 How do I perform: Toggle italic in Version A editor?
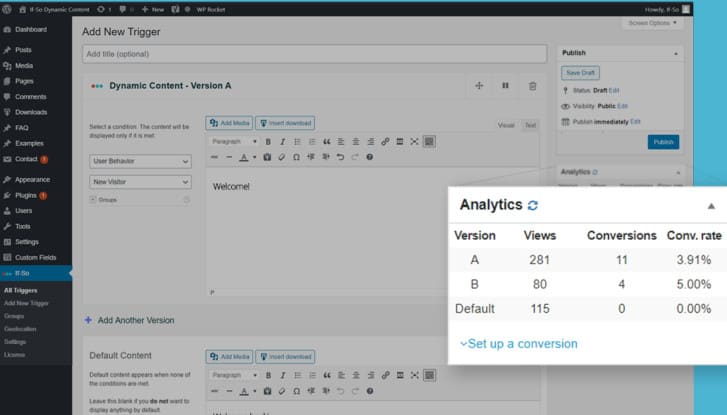[x=282, y=142]
